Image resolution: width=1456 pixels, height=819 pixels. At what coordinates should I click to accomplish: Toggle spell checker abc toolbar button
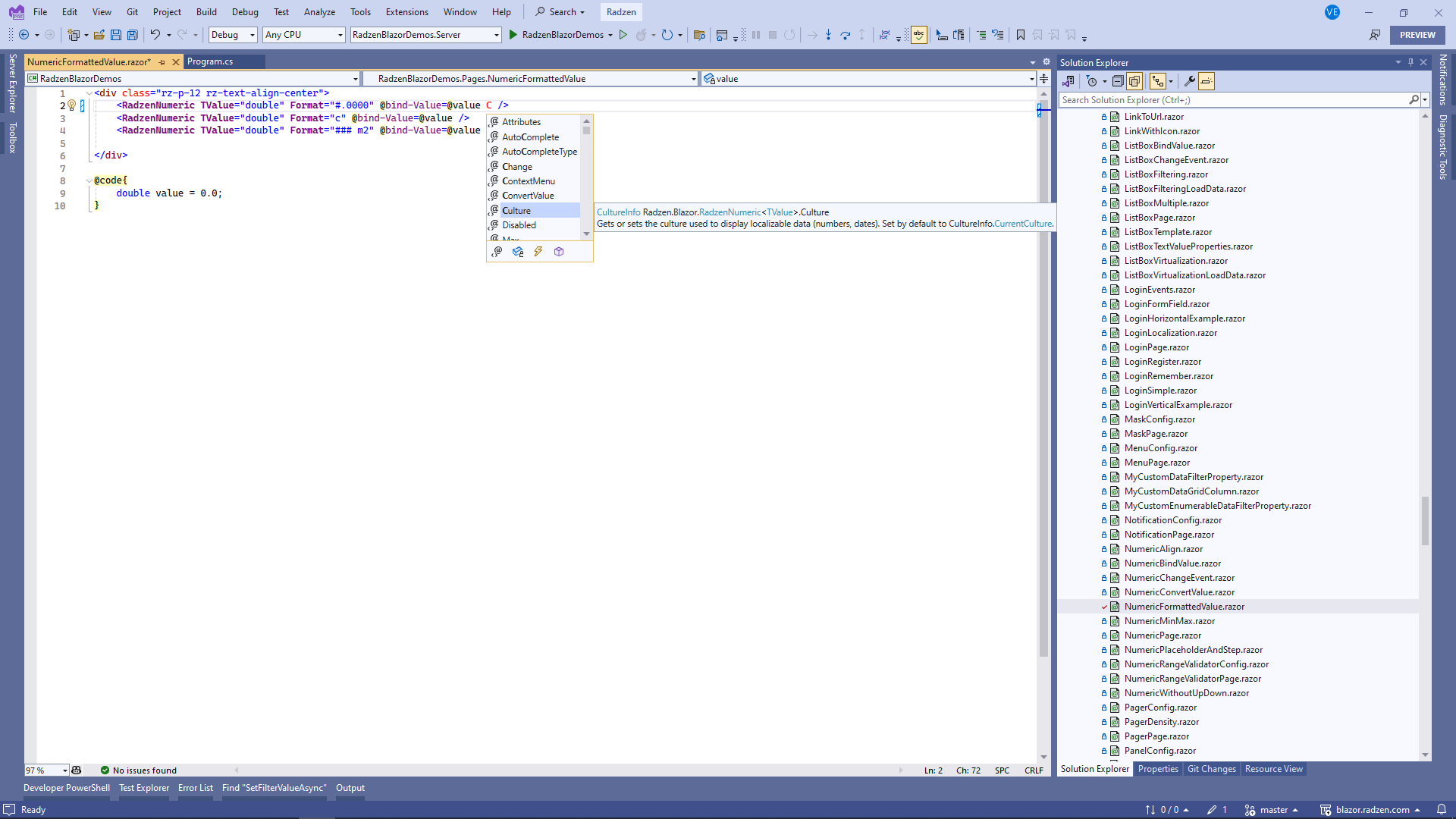tap(918, 35)
